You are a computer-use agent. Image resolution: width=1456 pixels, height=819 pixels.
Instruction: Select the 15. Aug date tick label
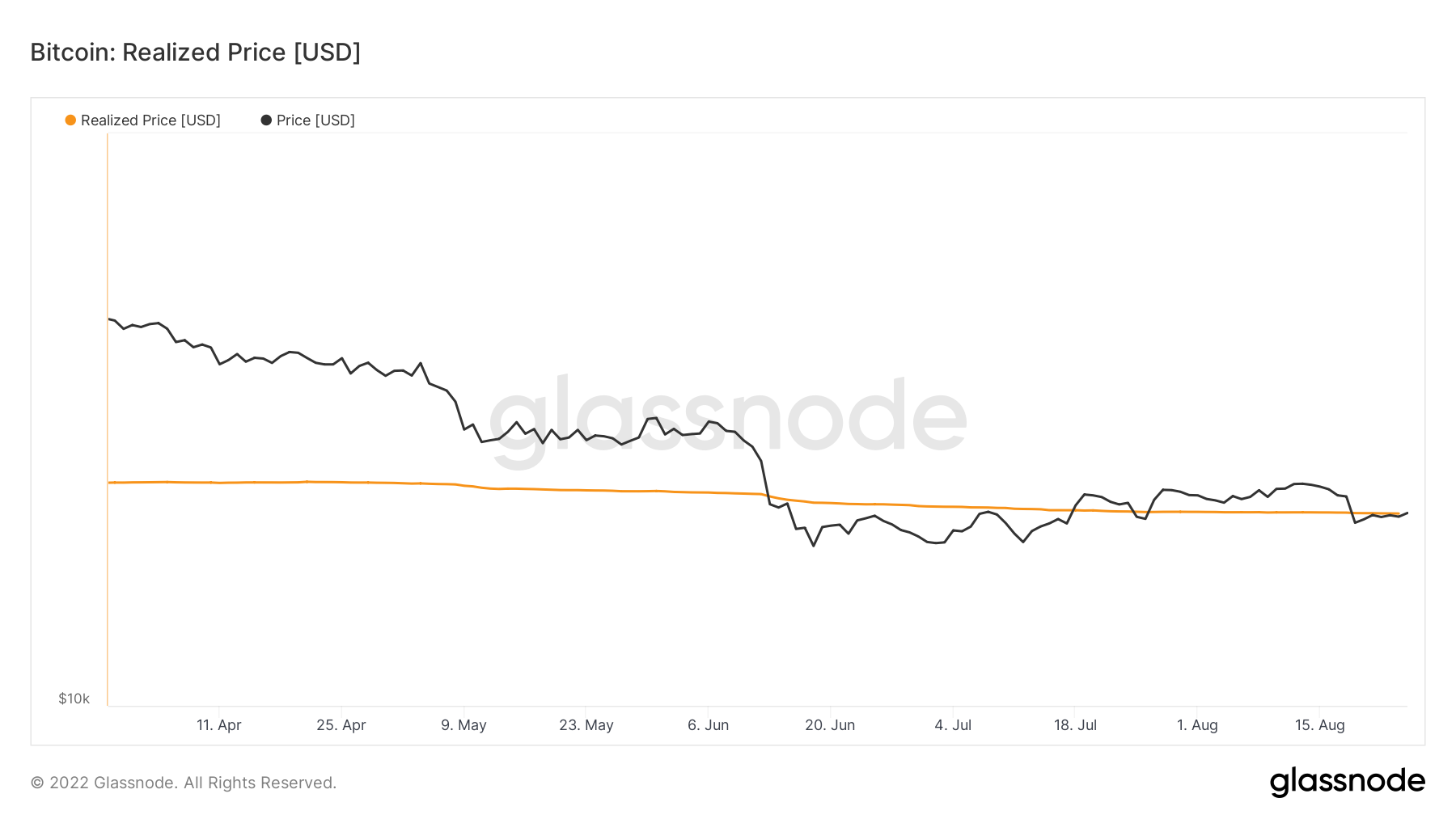coord(1320,725)
